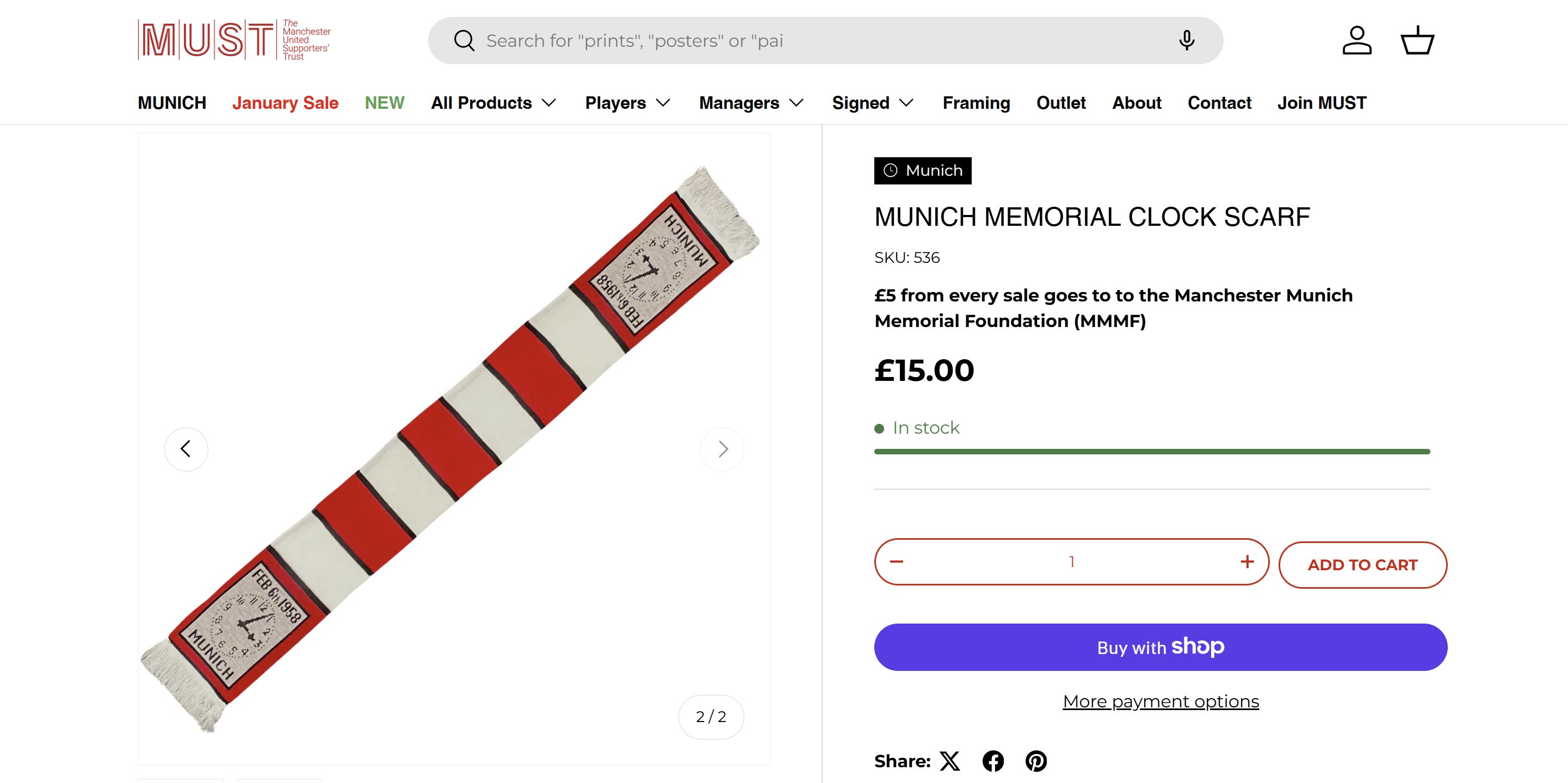Increase quantity with plus button
The image size is (1568, 783).
coord(1247,562)
